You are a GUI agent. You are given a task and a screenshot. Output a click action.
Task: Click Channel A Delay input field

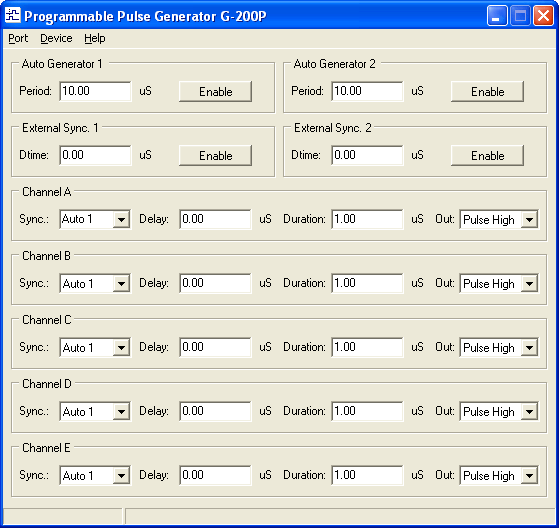[215, 219]
